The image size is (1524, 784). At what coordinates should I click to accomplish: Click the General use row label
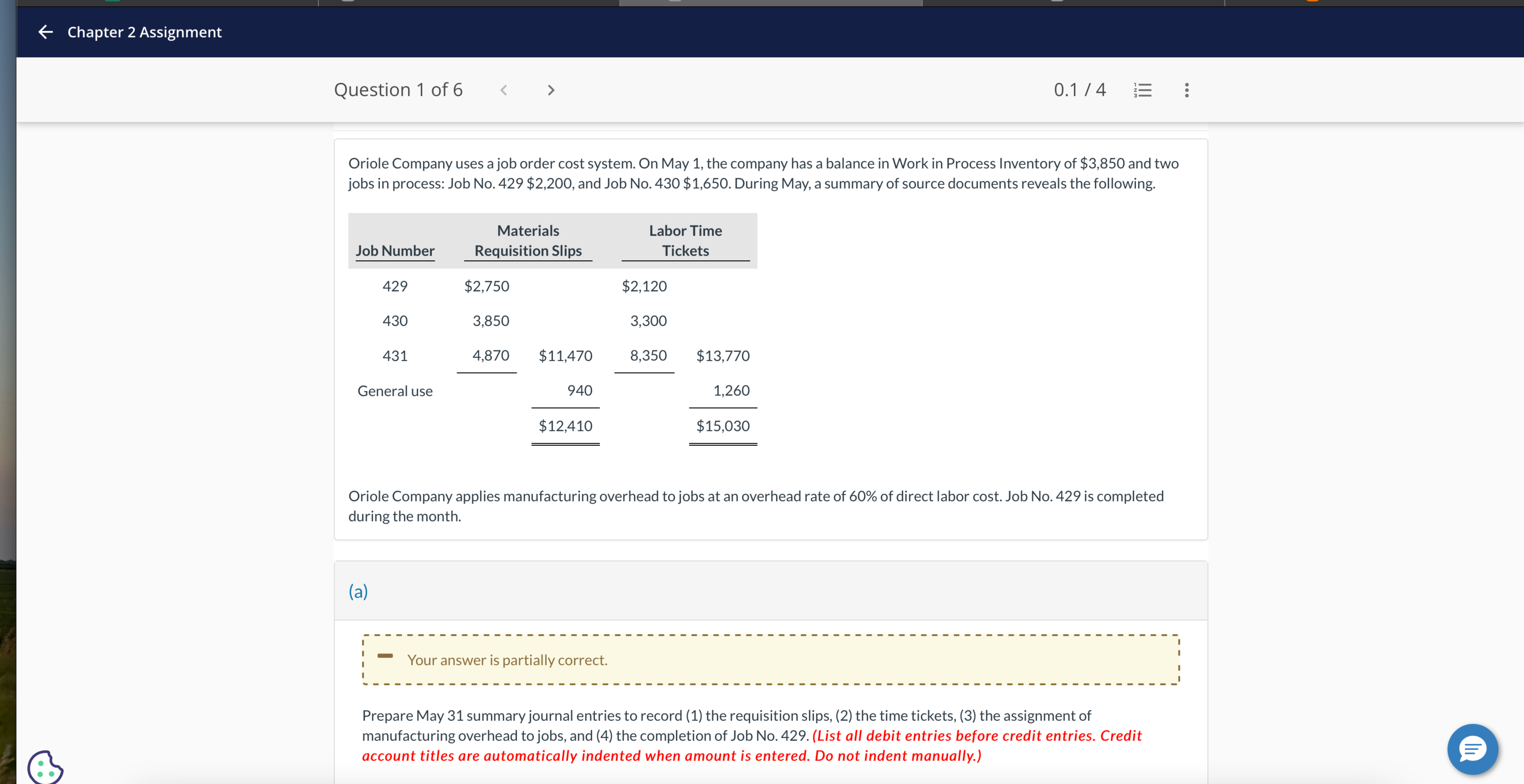click(x=395, y=391)
